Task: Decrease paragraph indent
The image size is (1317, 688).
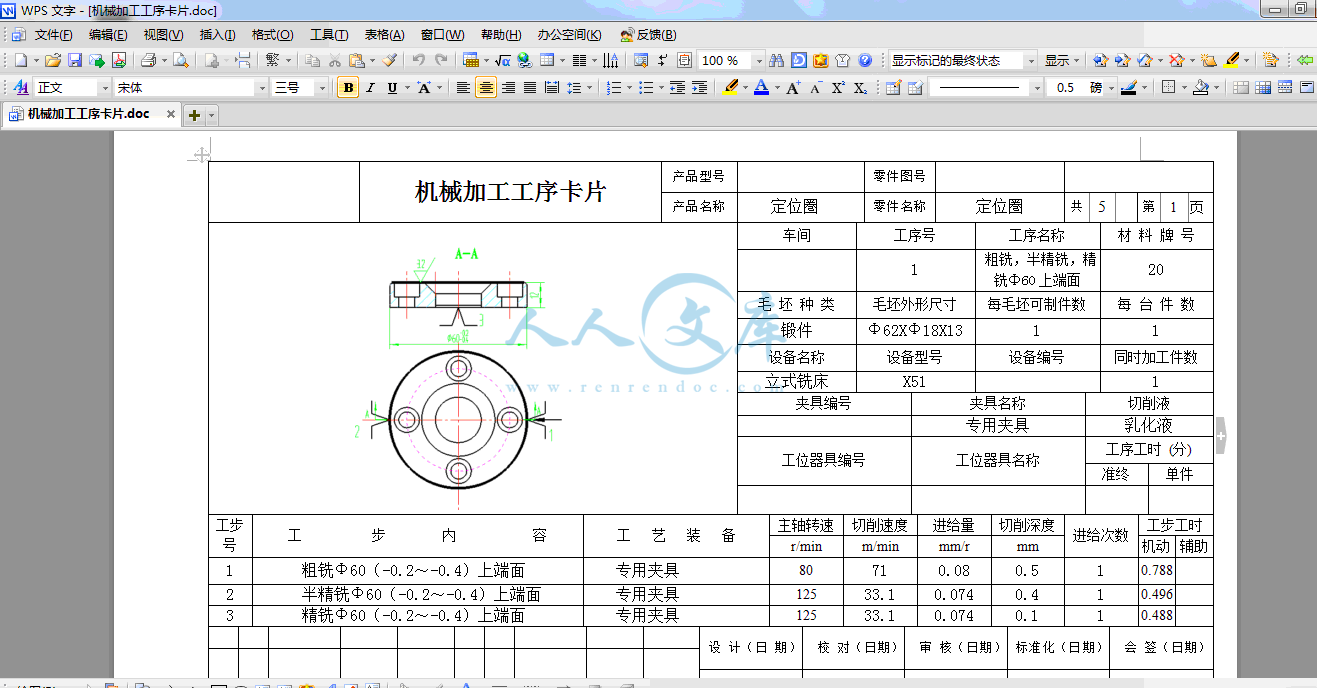Action: click(677, 88)
